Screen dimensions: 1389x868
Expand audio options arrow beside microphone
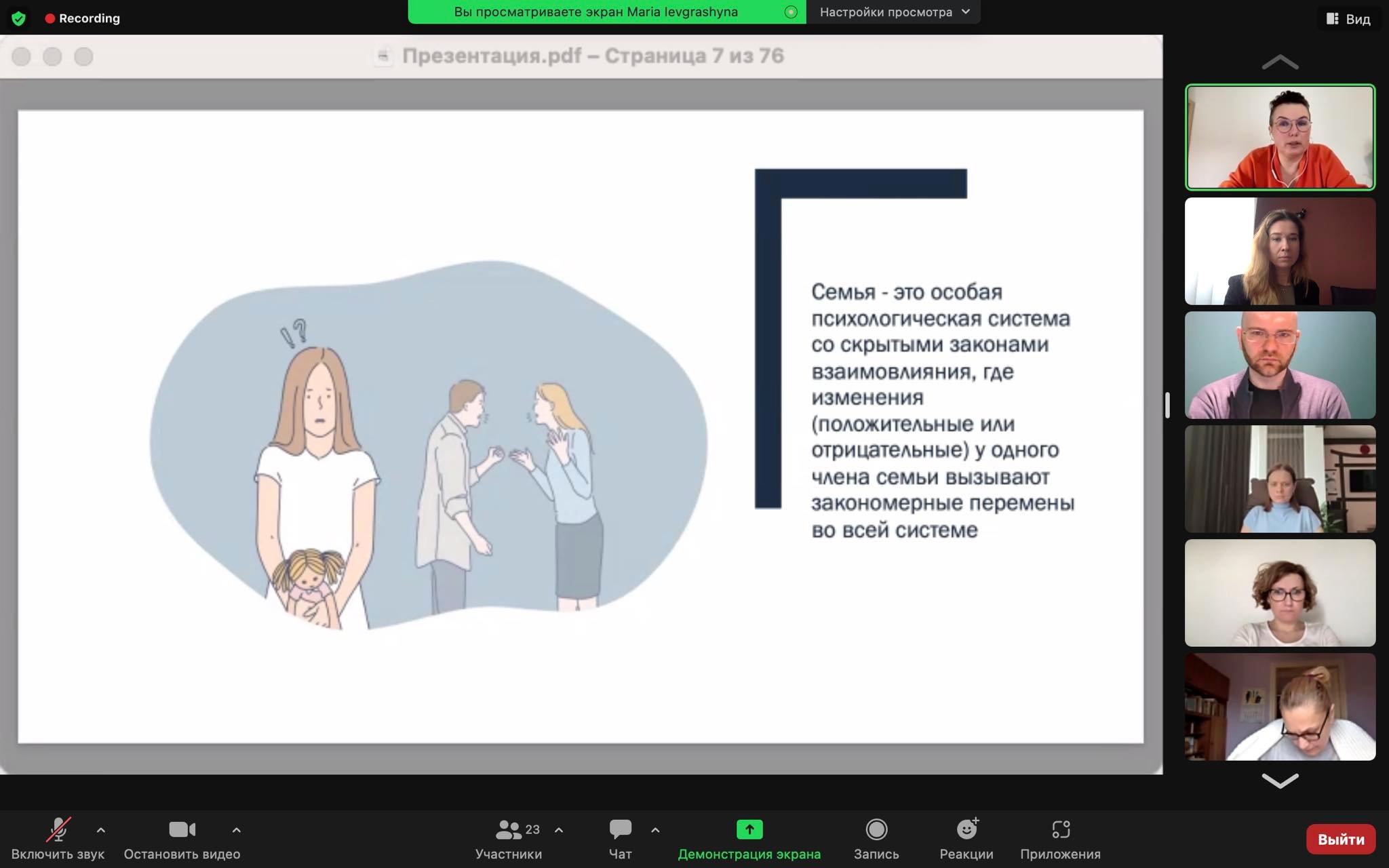[x=101, y=830]
